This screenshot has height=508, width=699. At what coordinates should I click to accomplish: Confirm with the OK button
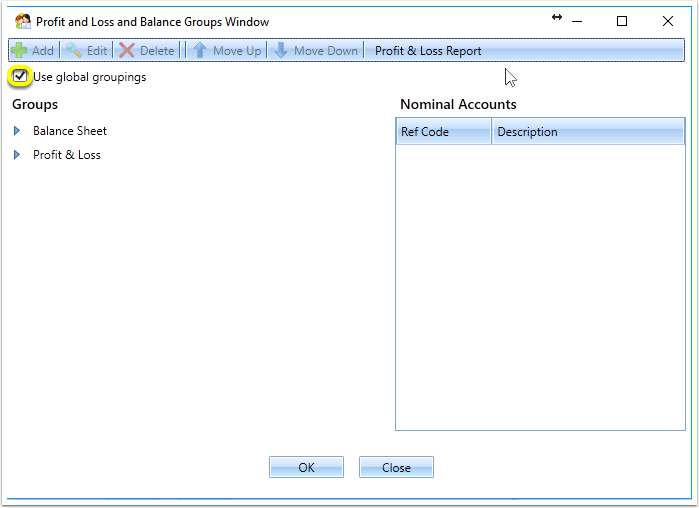306,467
